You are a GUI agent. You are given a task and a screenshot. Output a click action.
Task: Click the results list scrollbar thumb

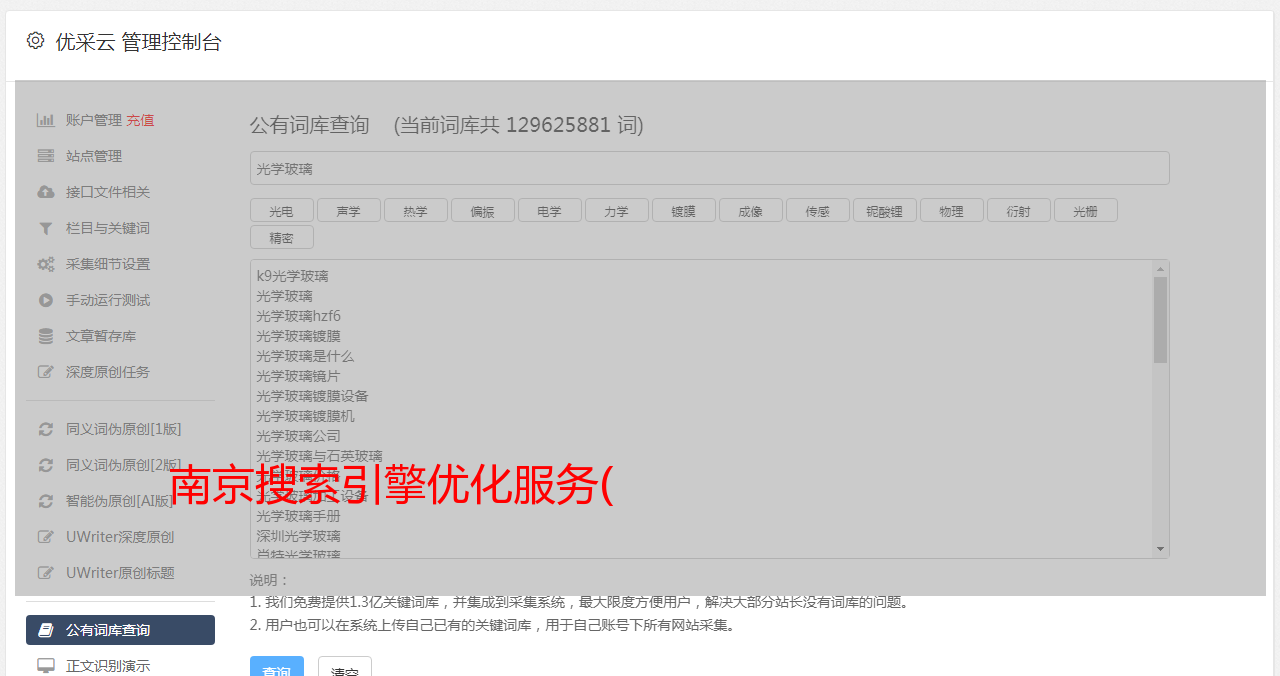click(1160, 320)
